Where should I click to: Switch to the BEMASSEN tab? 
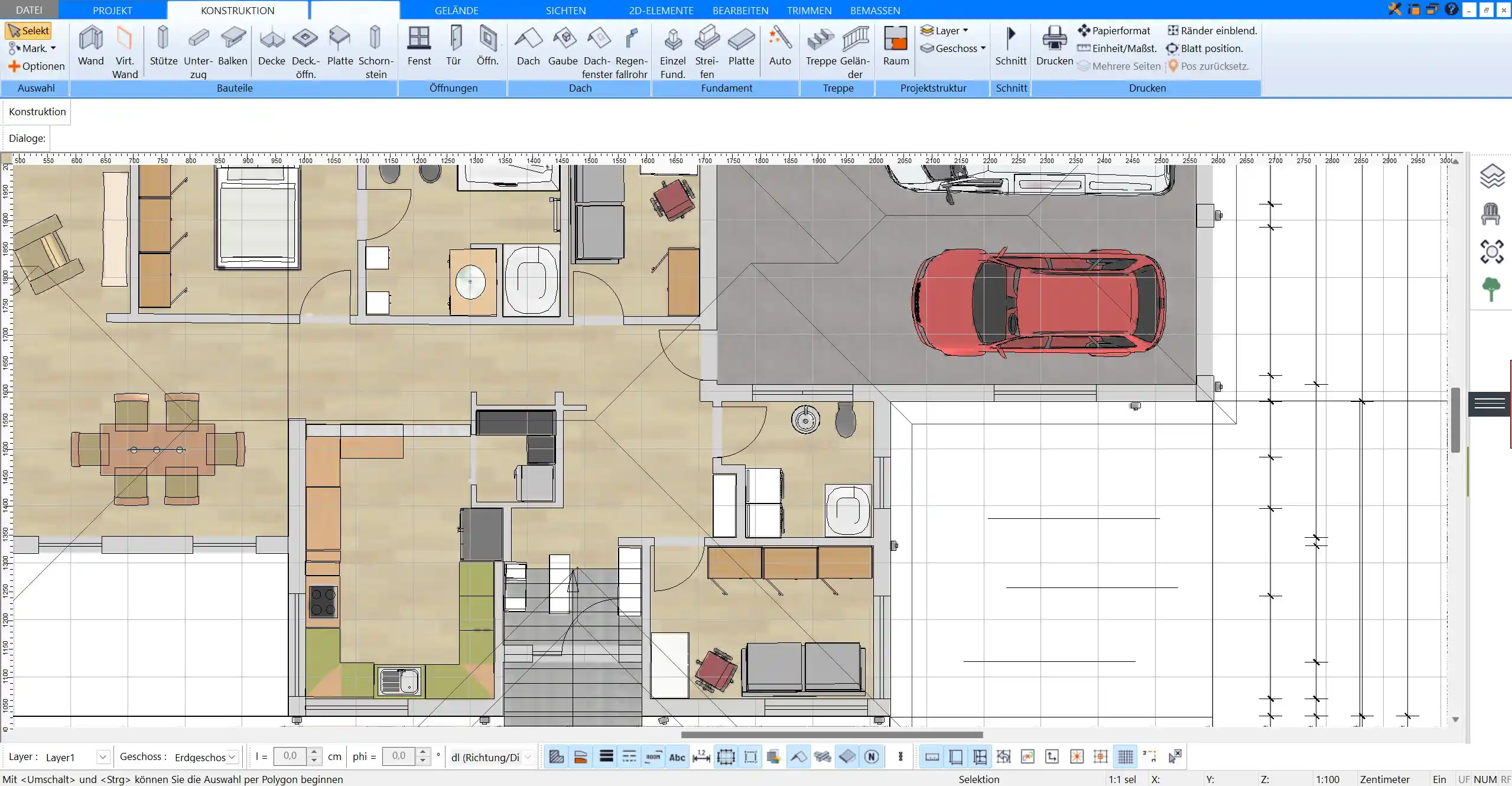tap(875, 10)
